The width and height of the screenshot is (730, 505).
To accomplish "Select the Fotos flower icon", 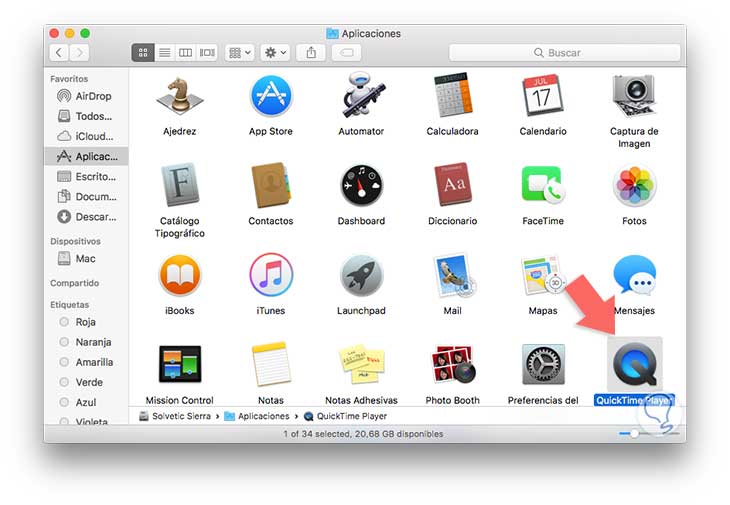I will [634, 186].
